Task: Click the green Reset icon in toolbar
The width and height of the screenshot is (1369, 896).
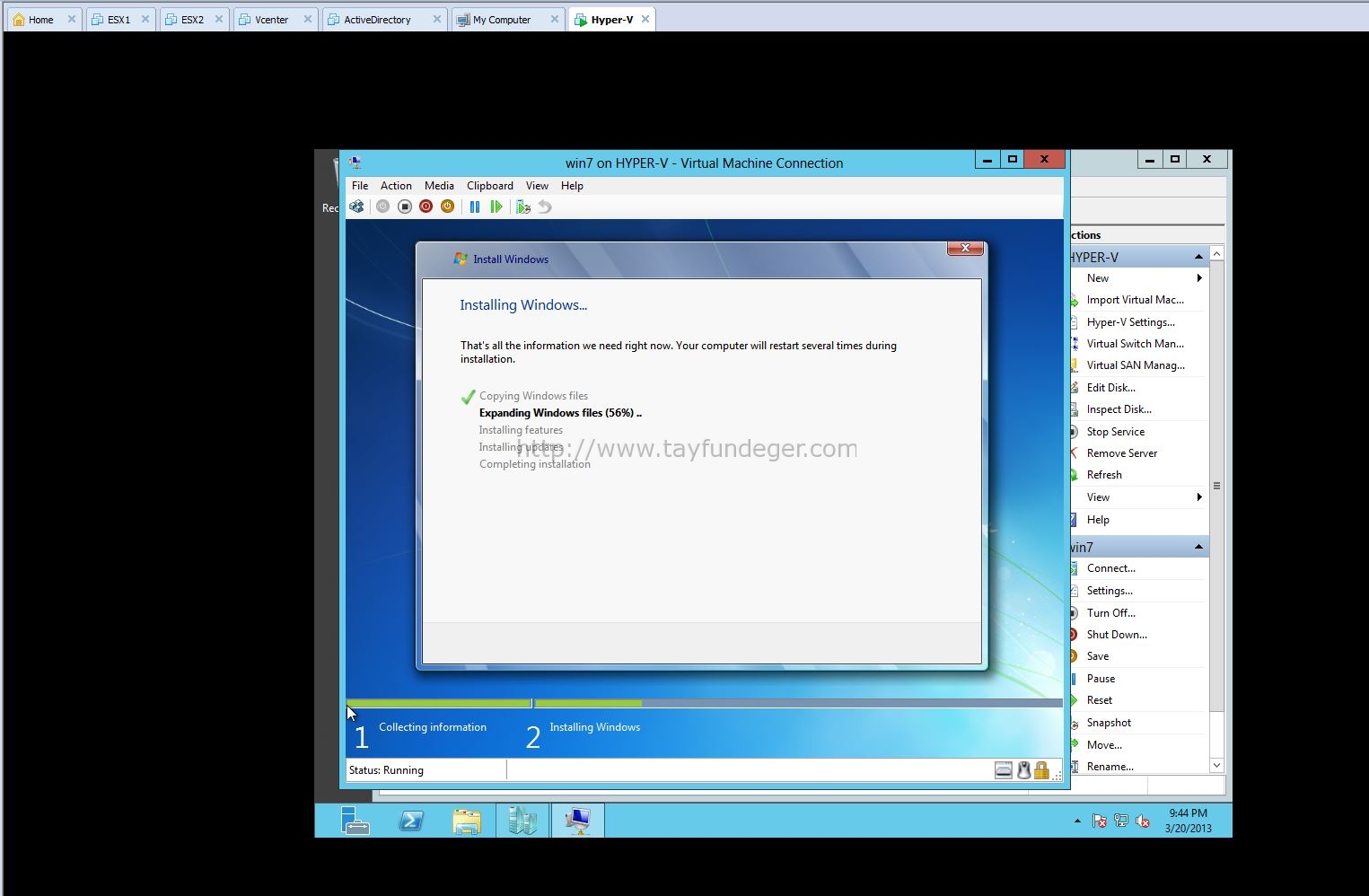Action: pos(496,206)
